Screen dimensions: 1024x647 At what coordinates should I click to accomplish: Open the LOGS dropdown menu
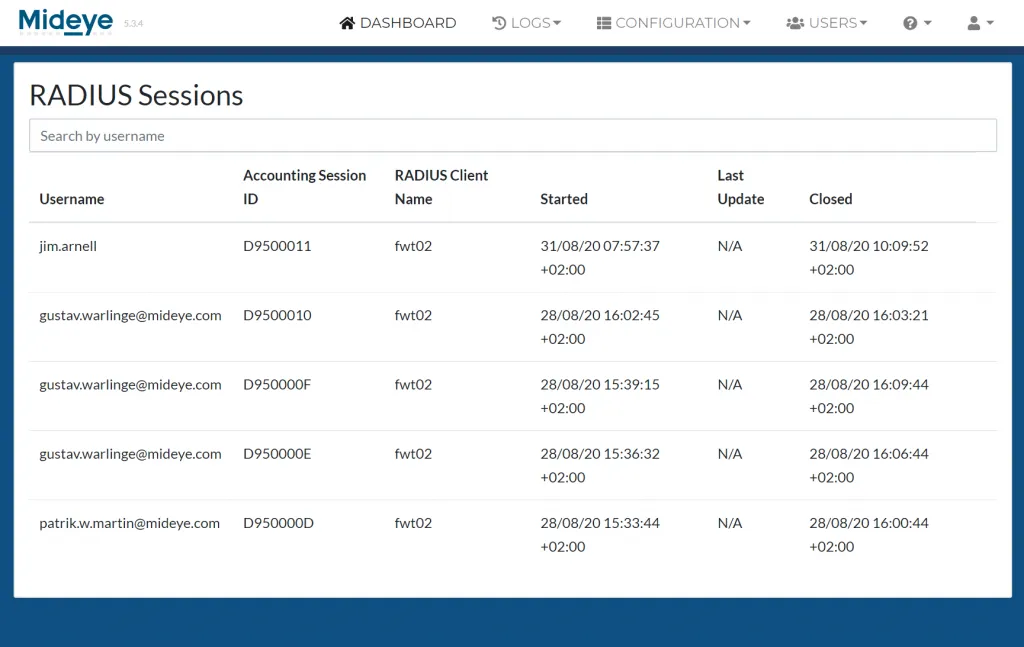point(527,22)
